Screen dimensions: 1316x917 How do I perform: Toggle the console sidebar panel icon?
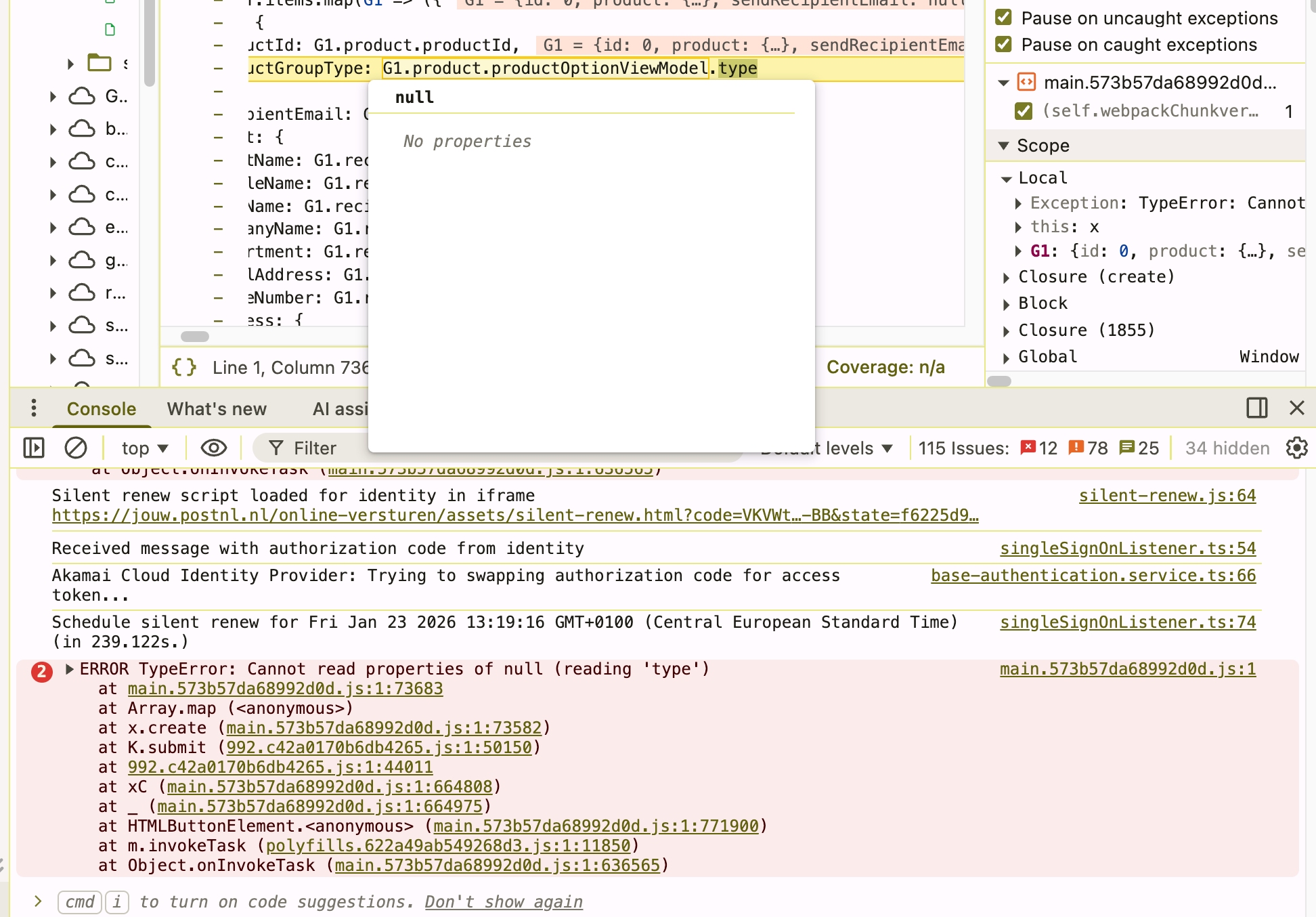point(34,448)
